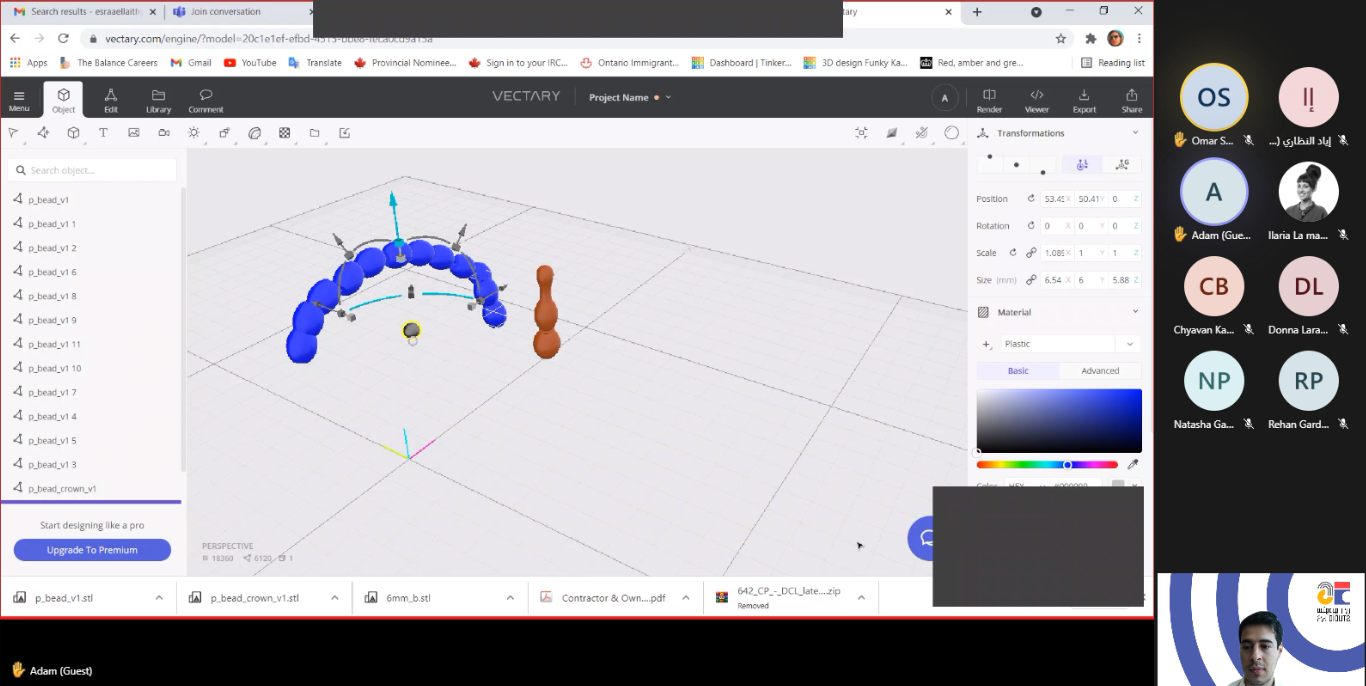Pick color with the eyedropper icon
Viewport: 1366px width, 686px height.
coord(1133,464)
